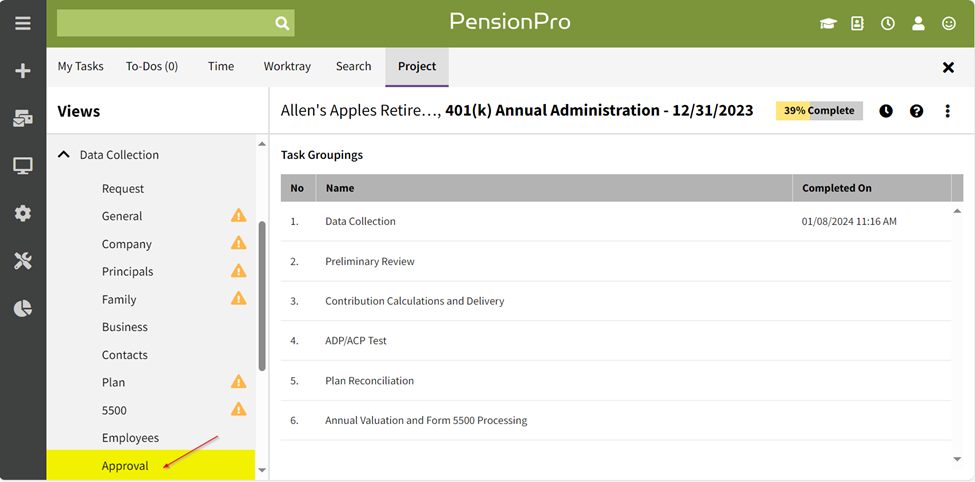Click the Allen's Apples Retire… plan name
This screenshot has height=482, width=975.
click(x=361, y=111)
